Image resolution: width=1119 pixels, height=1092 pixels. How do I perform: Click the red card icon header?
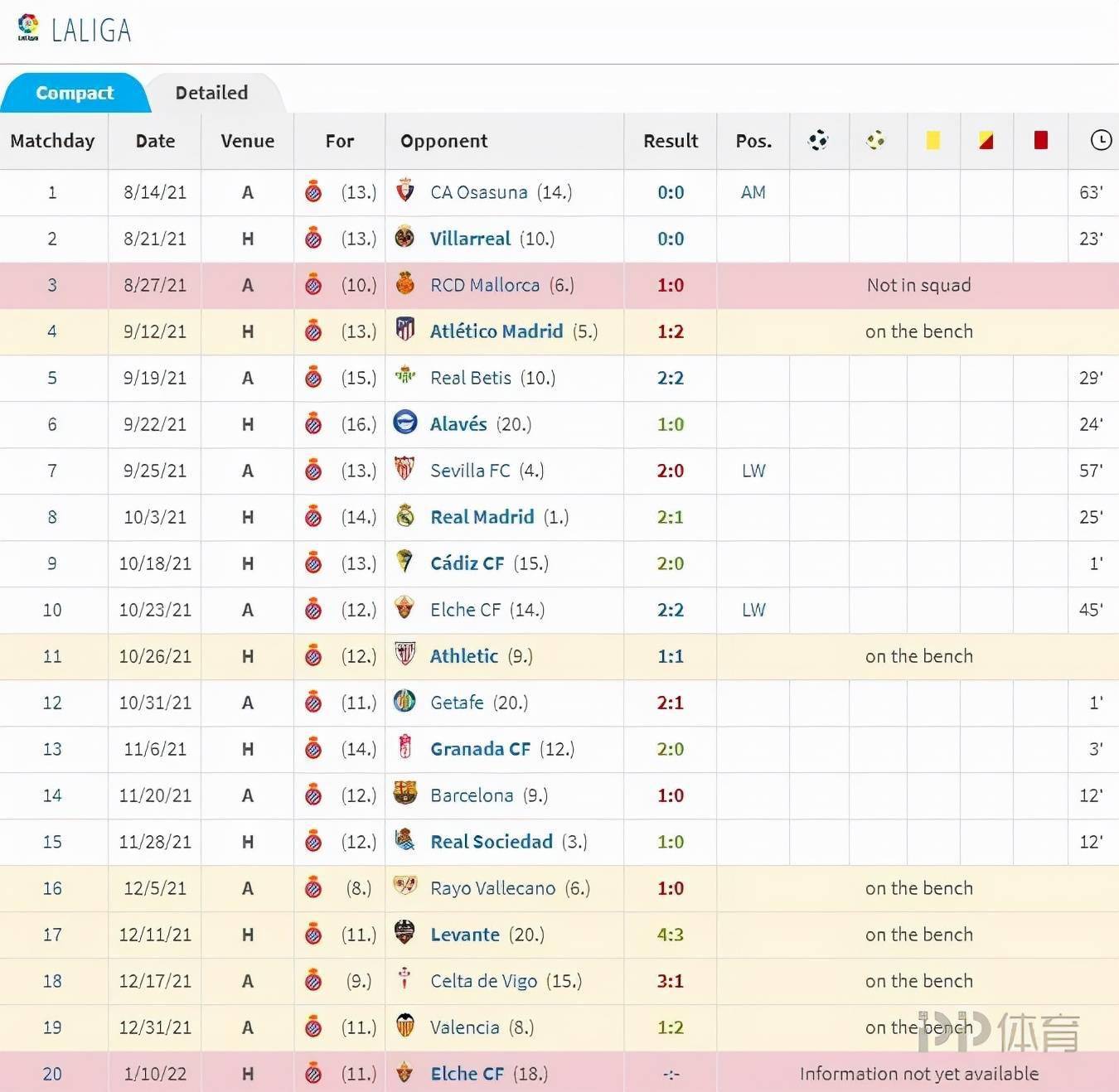(x=1040, y=140)
